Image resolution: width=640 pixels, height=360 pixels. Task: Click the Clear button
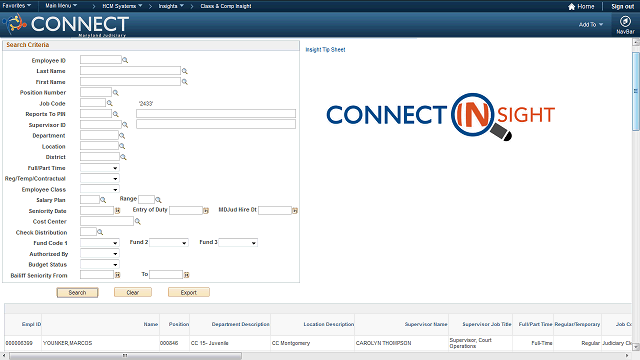tap(133, 293)
